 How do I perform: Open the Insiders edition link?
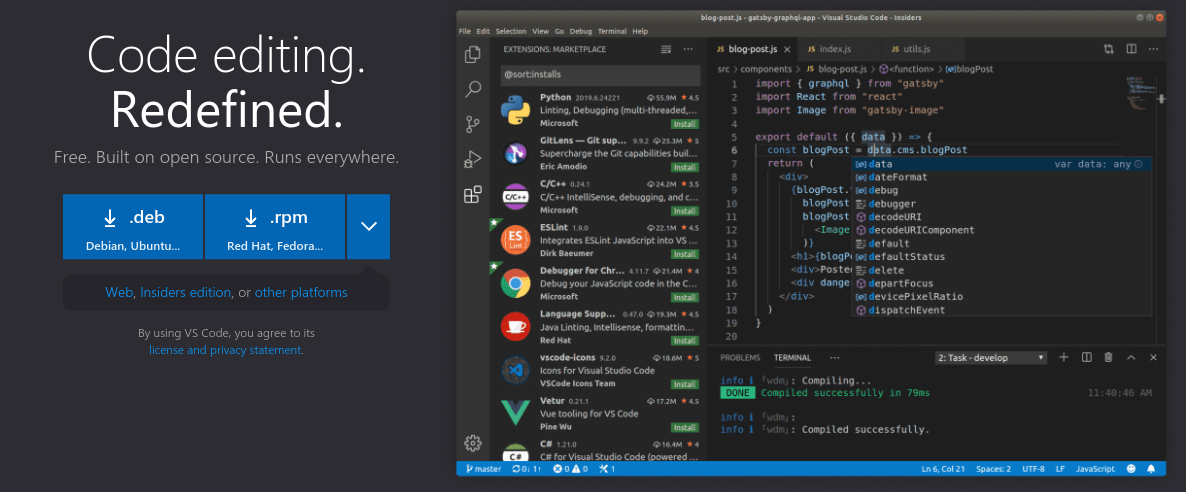tap(186, 292)
